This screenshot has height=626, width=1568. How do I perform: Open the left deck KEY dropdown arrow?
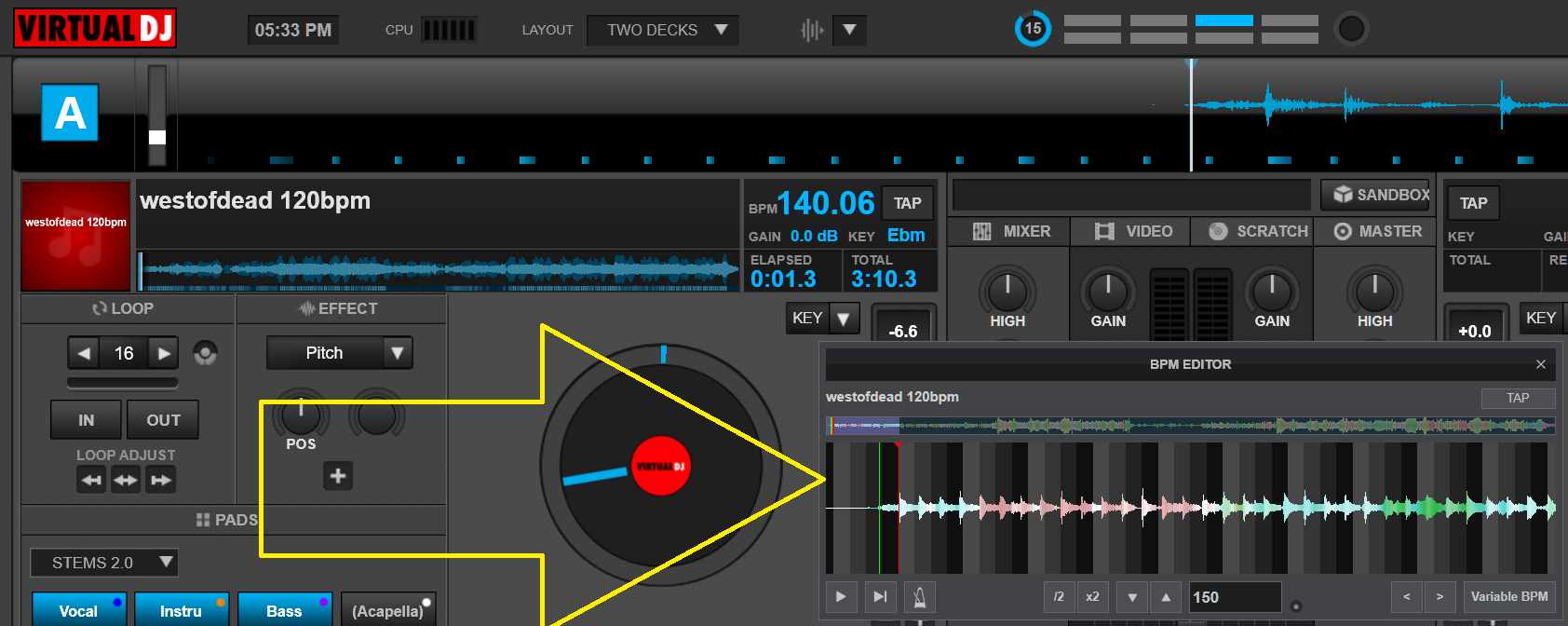(x=844, y=319)
